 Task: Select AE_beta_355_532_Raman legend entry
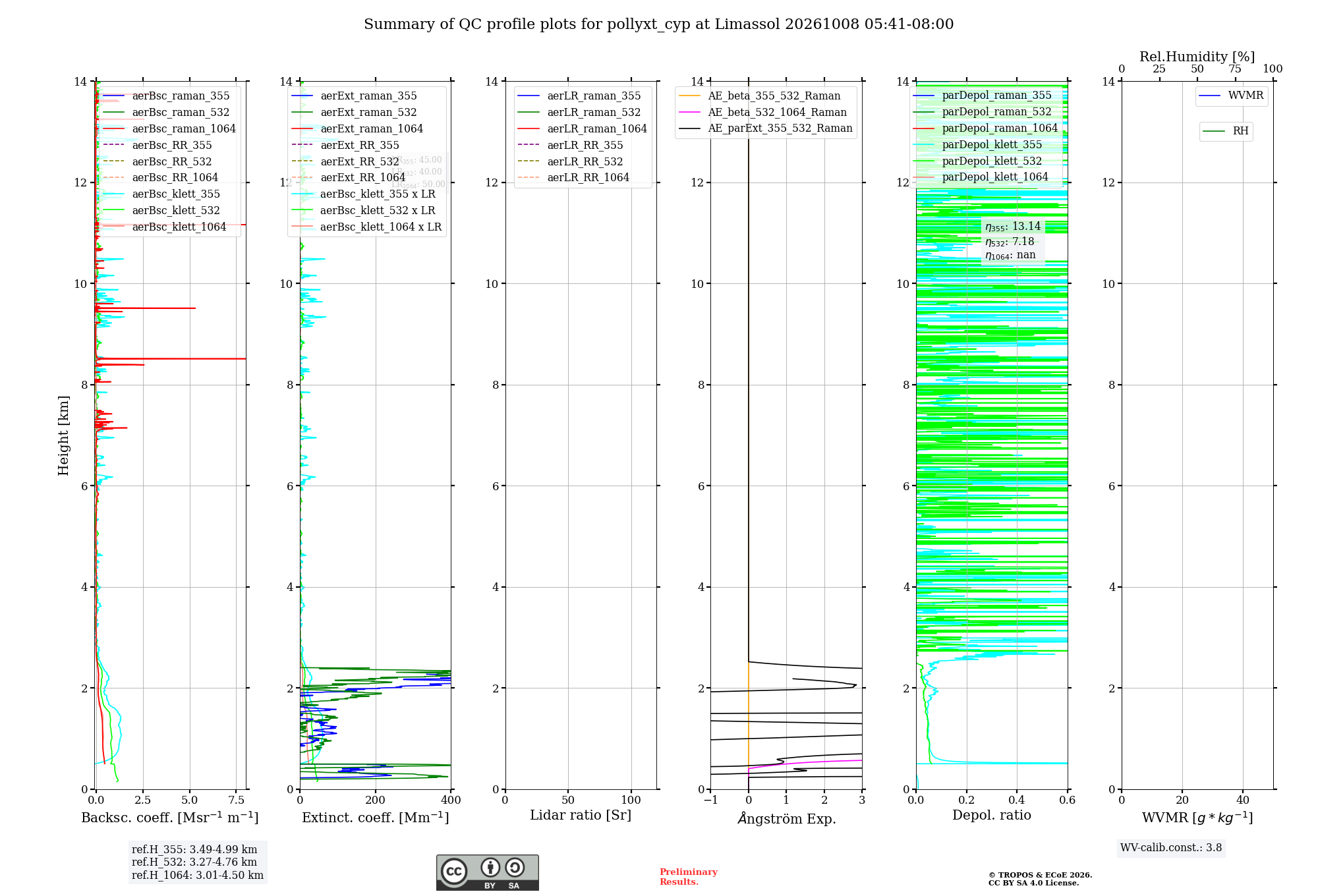click(x=760, y=96)
